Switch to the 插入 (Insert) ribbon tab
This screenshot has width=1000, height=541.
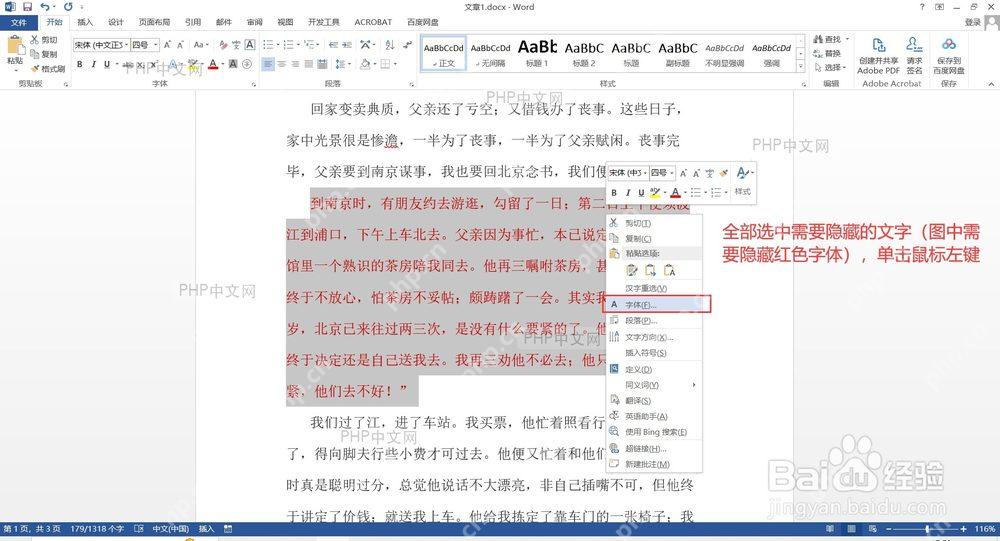85,22
